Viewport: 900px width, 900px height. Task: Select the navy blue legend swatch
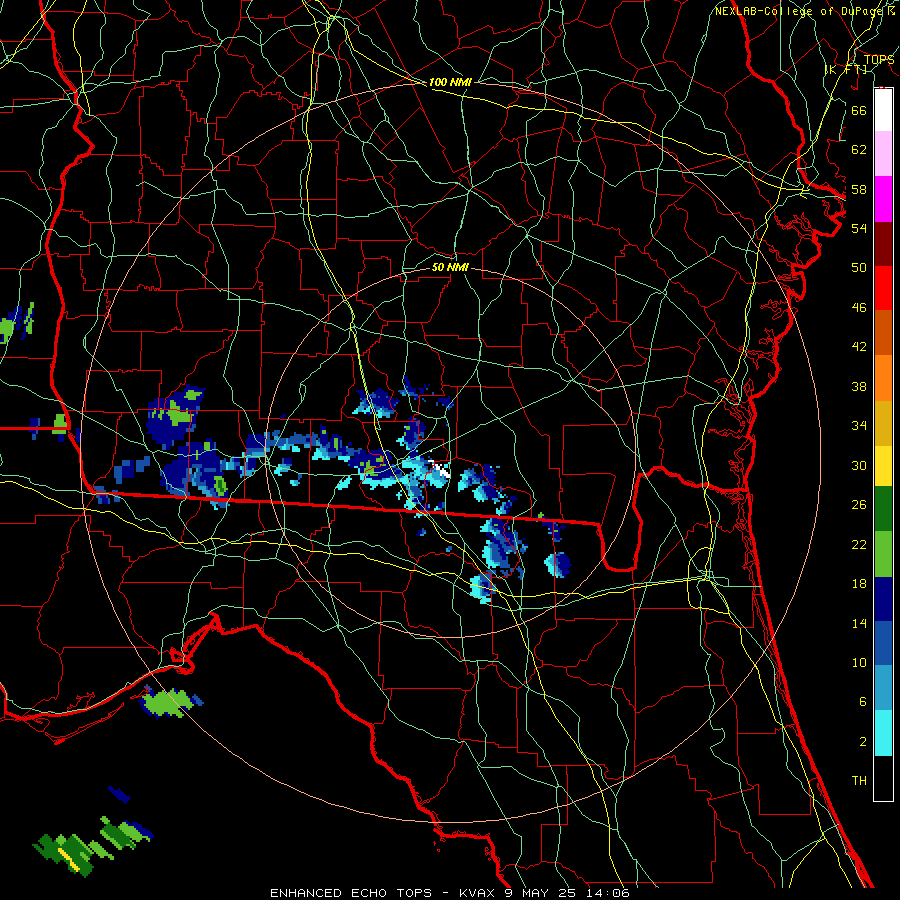[x=883, y=599]
